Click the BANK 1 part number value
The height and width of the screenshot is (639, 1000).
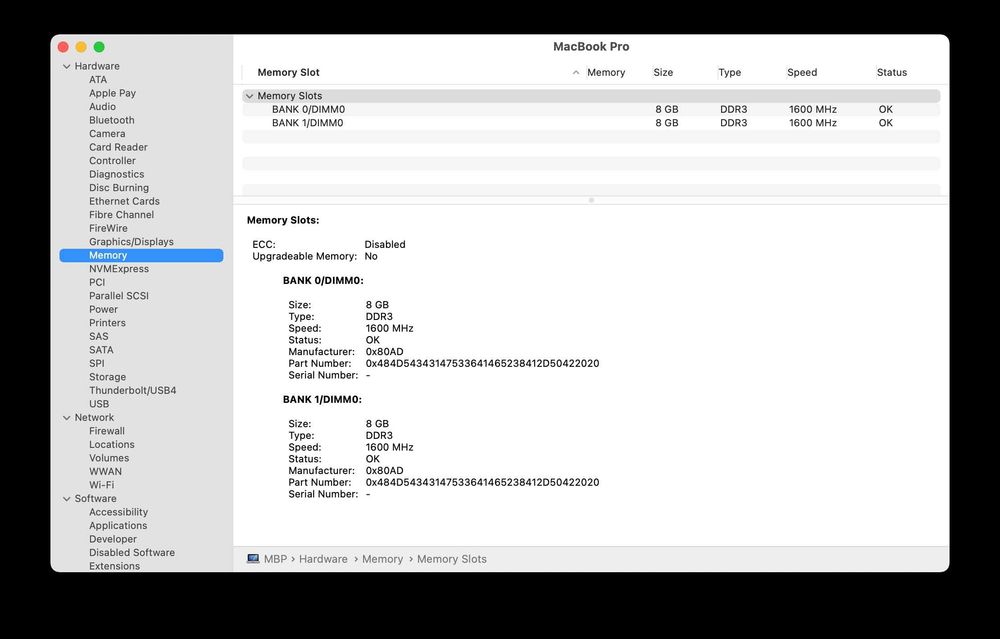(x=482, y=483)
